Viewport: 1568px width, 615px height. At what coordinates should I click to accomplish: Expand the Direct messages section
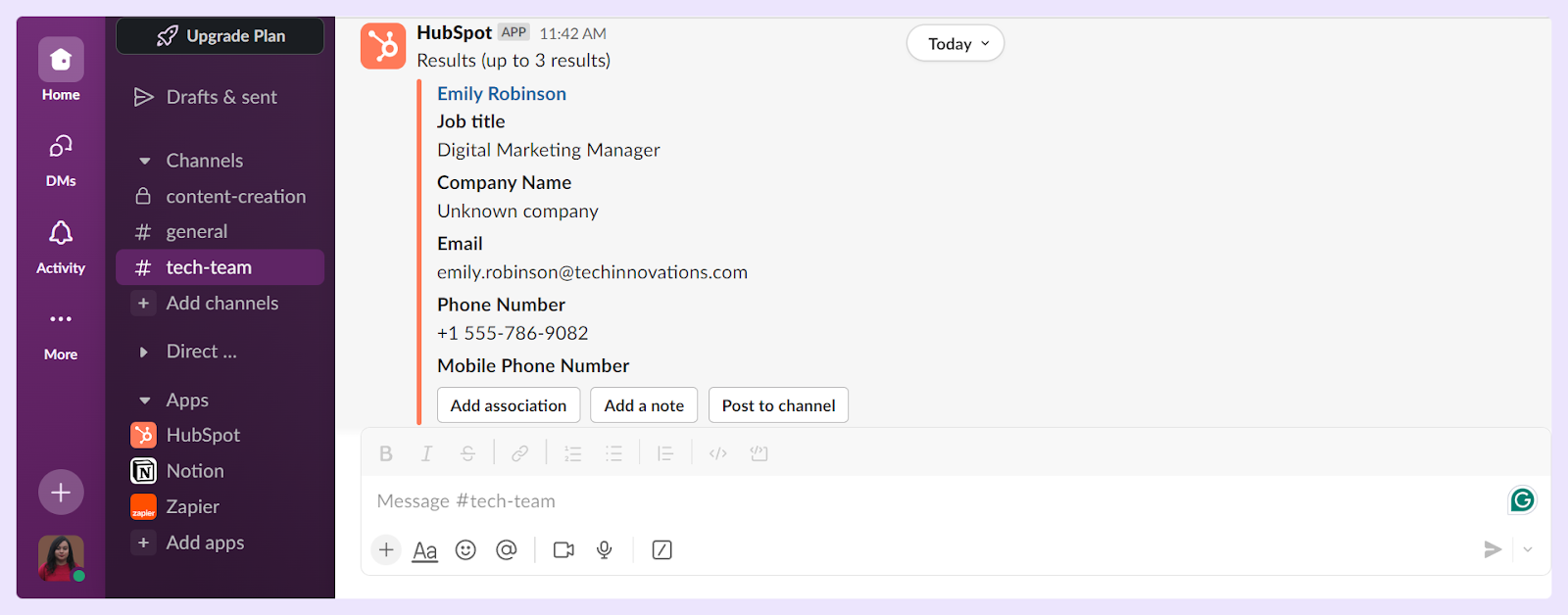[x=144, y=352]
